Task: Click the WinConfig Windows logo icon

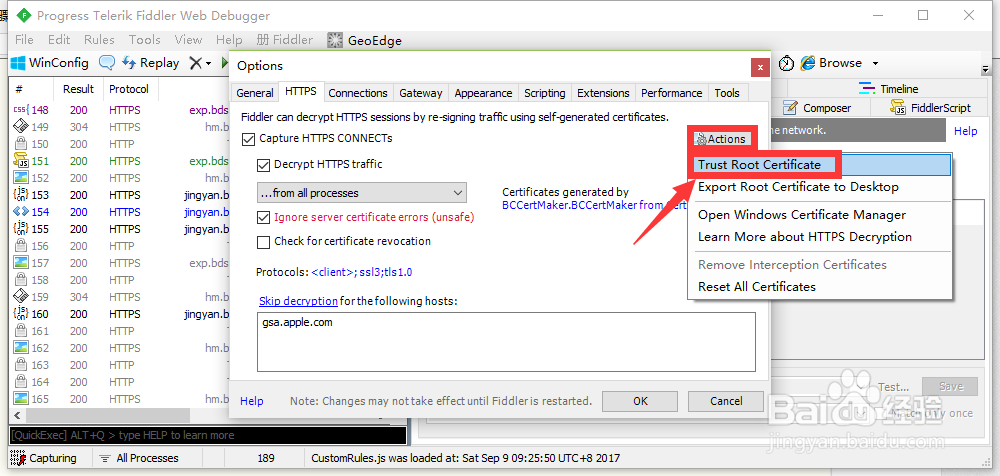Action: 18,63
